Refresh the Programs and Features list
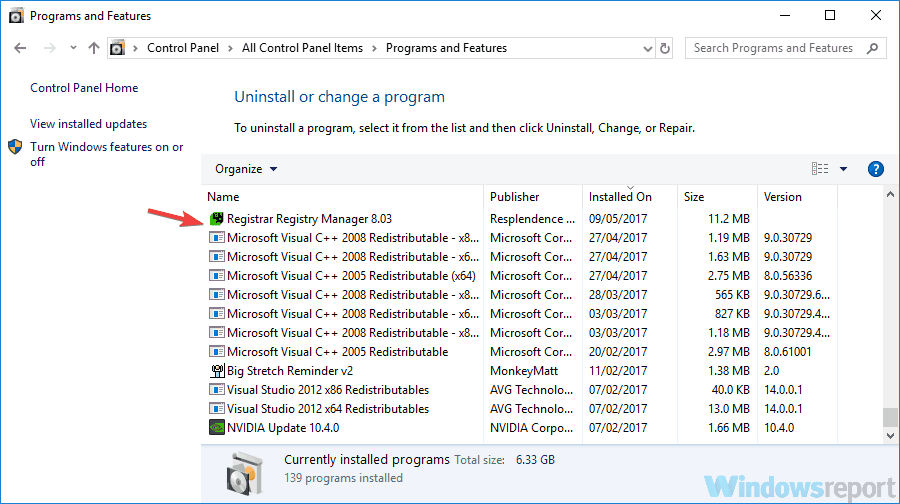This screenshot has height=504, width=900. tap(665, 48)
